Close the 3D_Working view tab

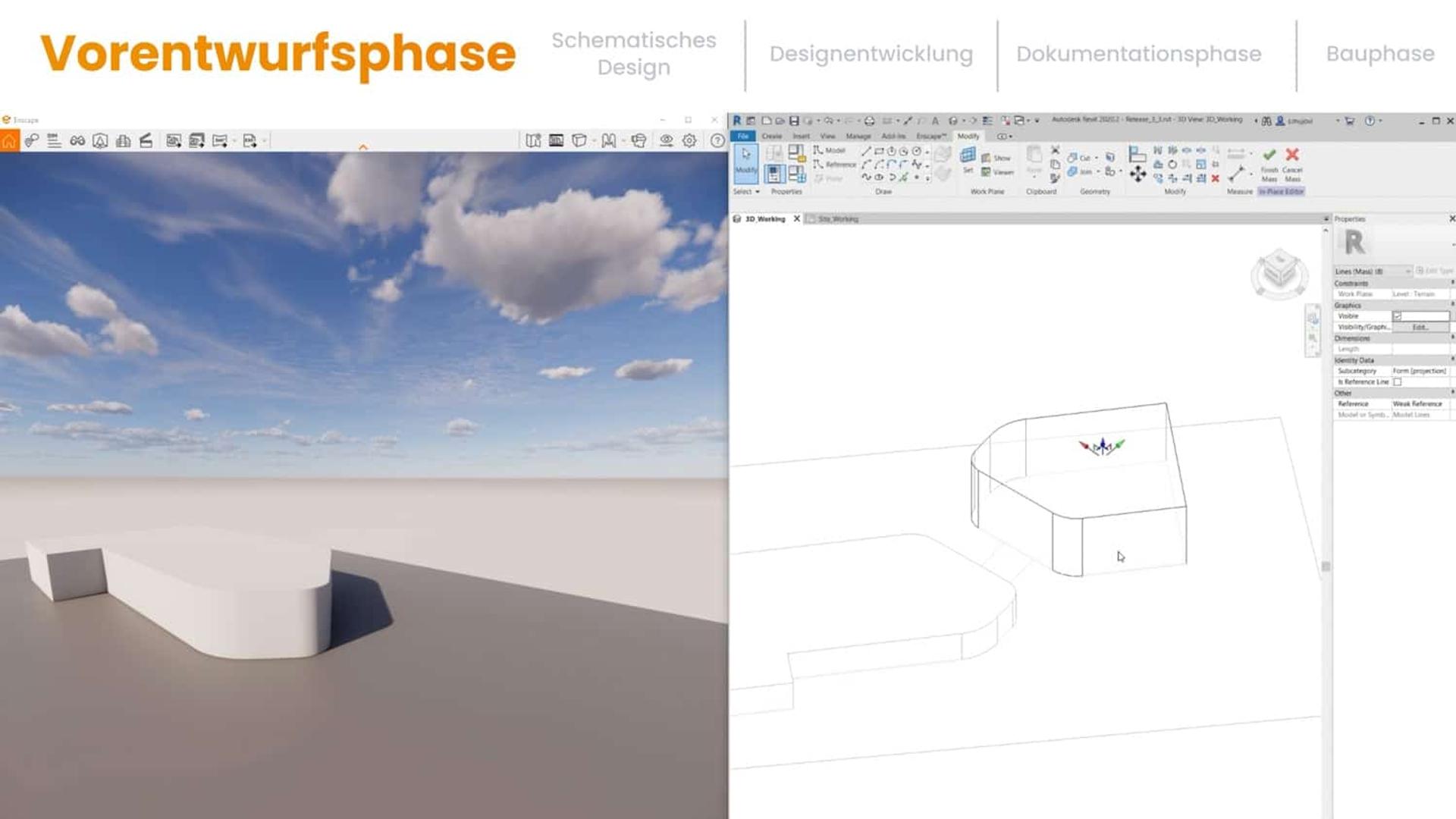(x=796, y=219)
